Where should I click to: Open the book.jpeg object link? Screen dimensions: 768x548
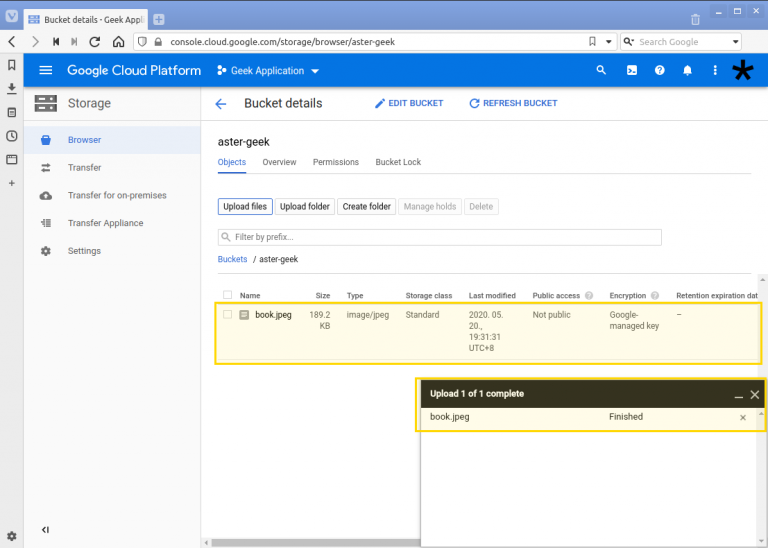(x=273, y=315)
